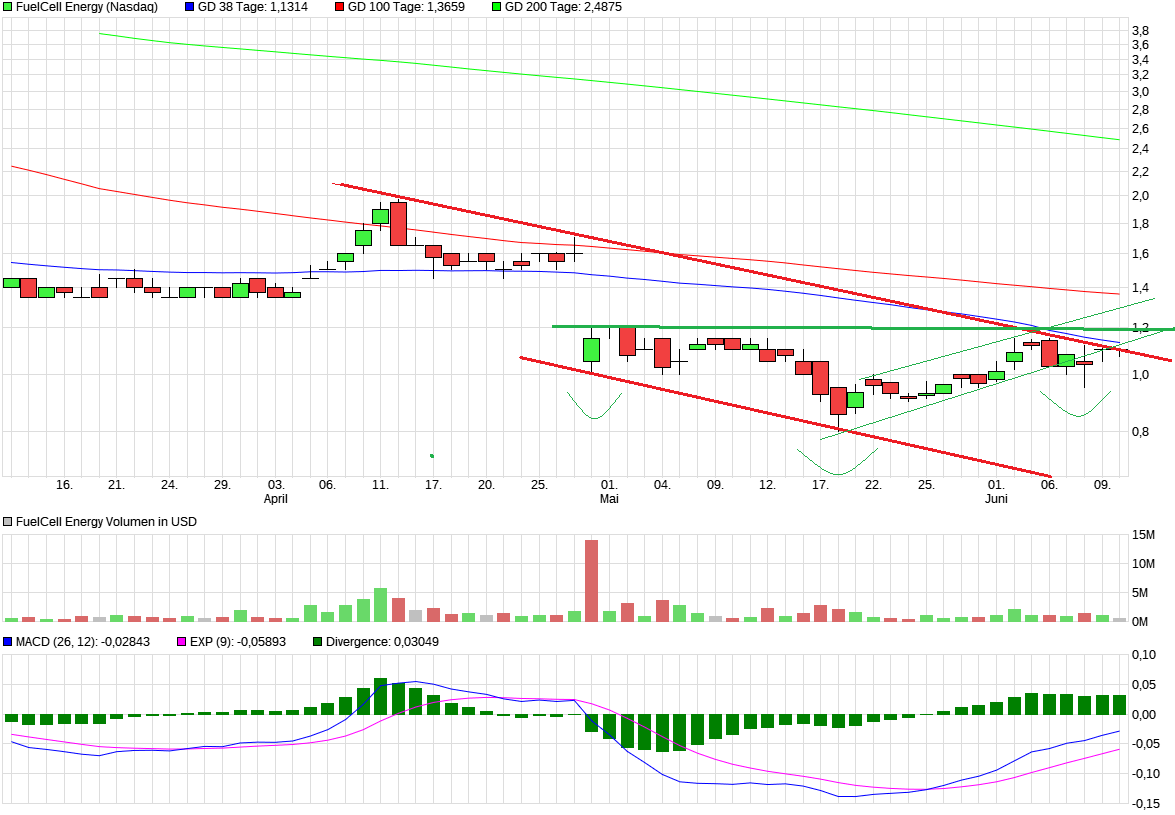Click the red GD 100 Tage legend square
This screenshot has height=815, width=1175.
pyautogui.click(x=338, y=8)
